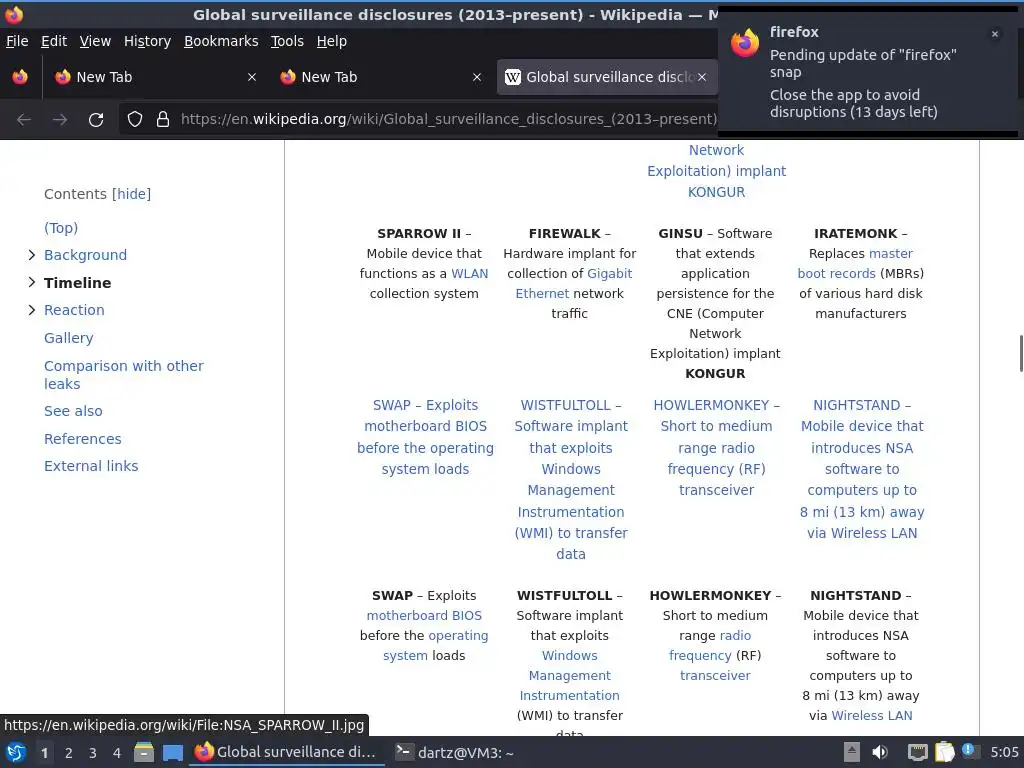Go to Comparison with other leaks section
Viewport: 1024px width, 768px height.
[123, 375]
